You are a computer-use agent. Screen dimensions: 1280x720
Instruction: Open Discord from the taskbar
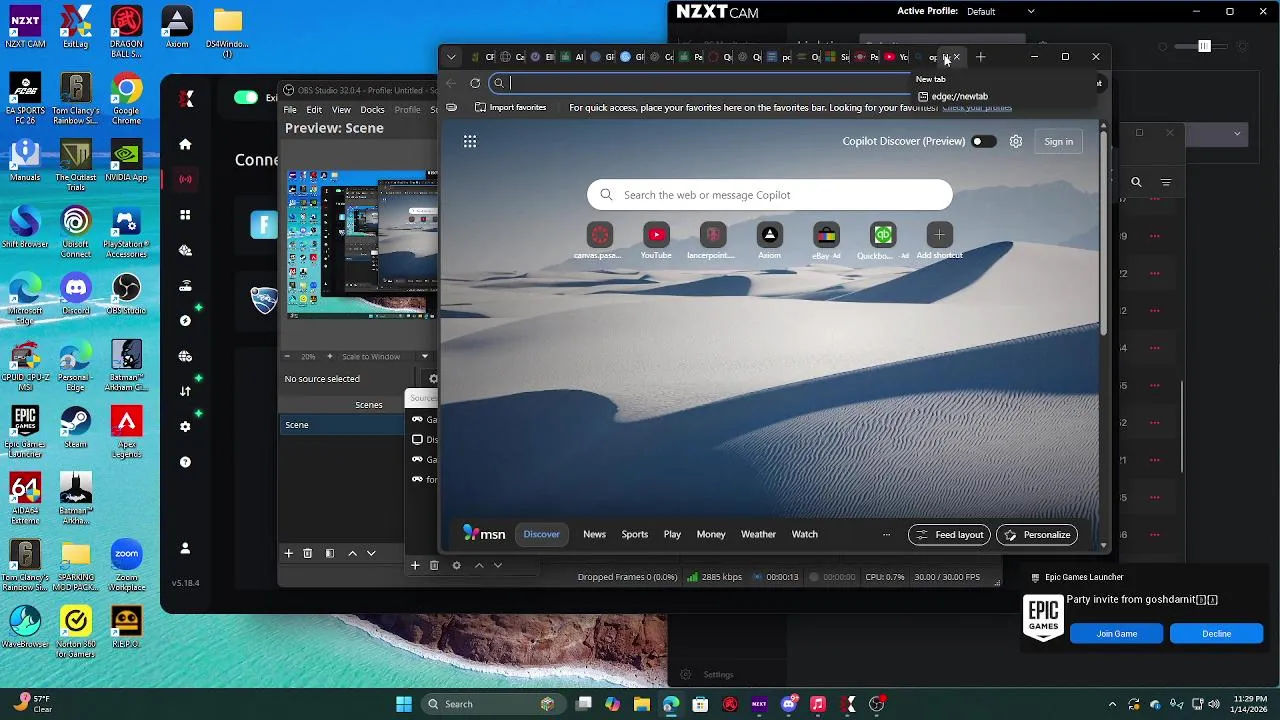pyautogui.click(x=789, y=704)
